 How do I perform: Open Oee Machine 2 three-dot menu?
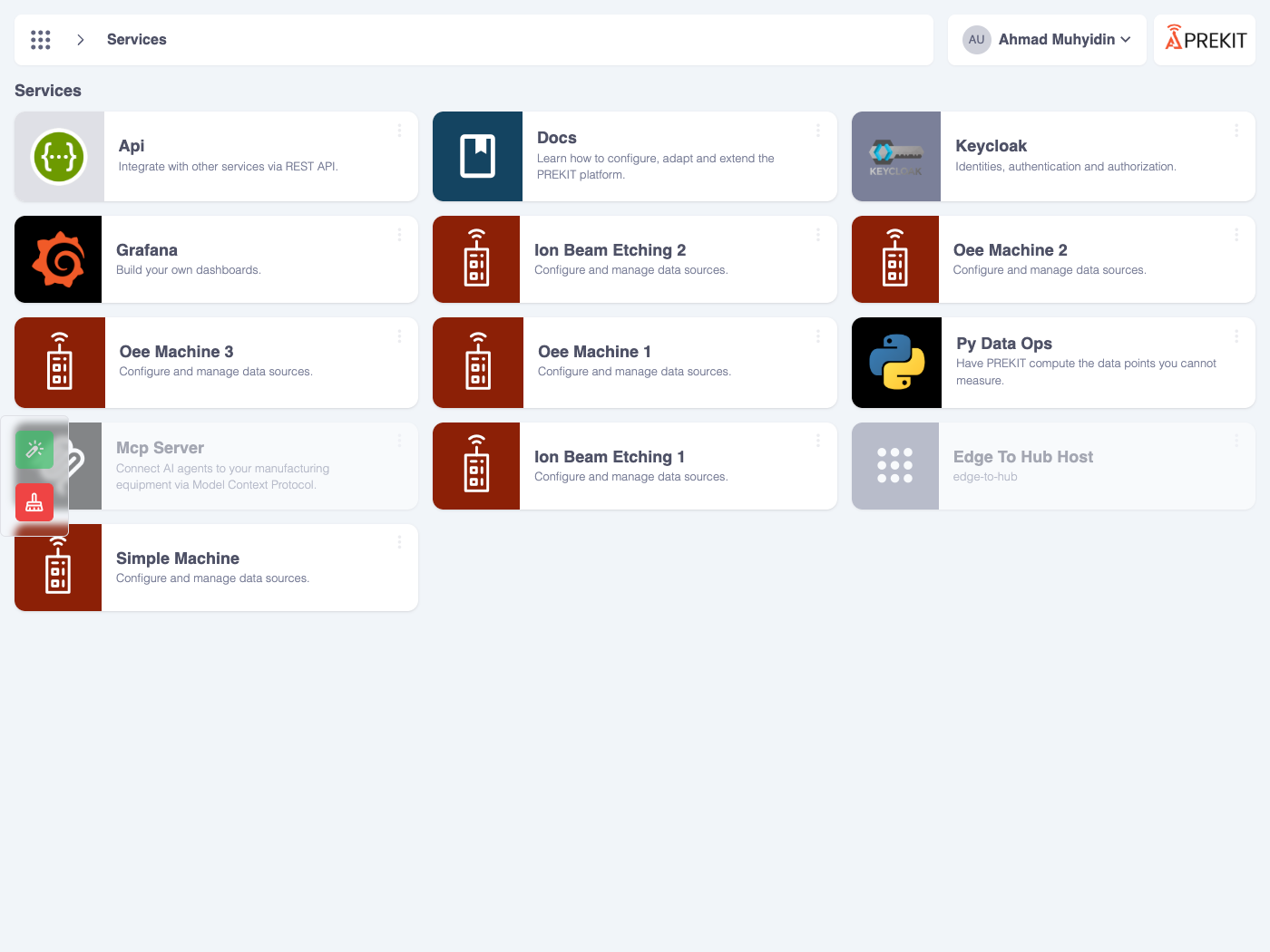coord(1236,235)
